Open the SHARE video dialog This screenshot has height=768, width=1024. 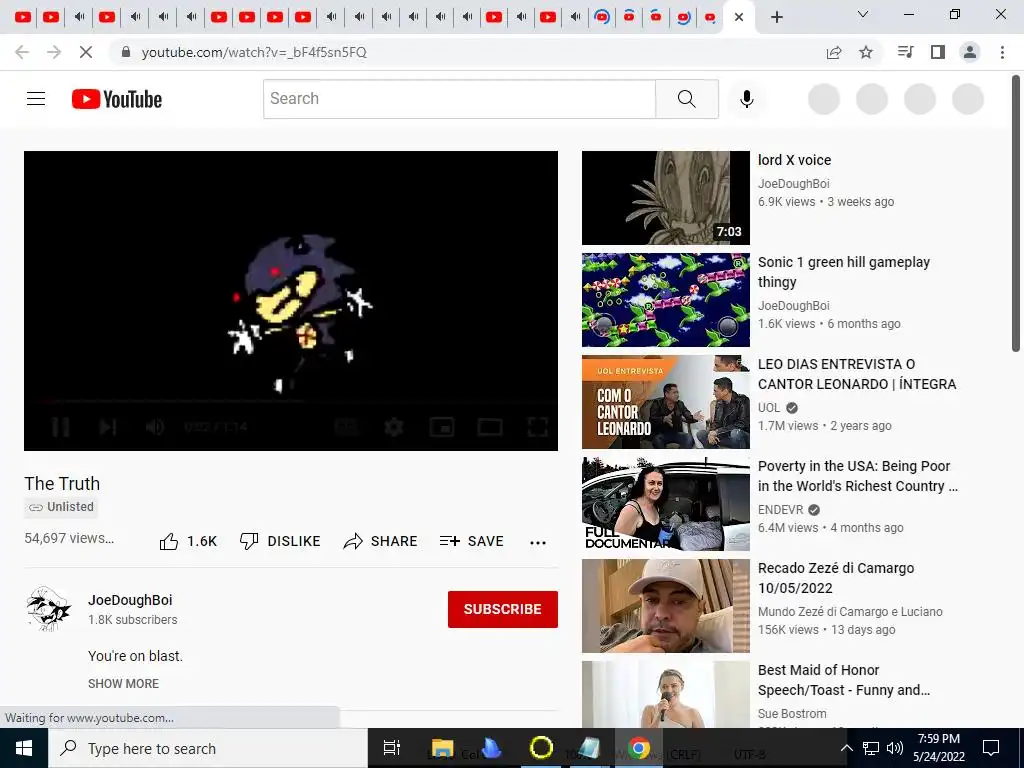380,541
